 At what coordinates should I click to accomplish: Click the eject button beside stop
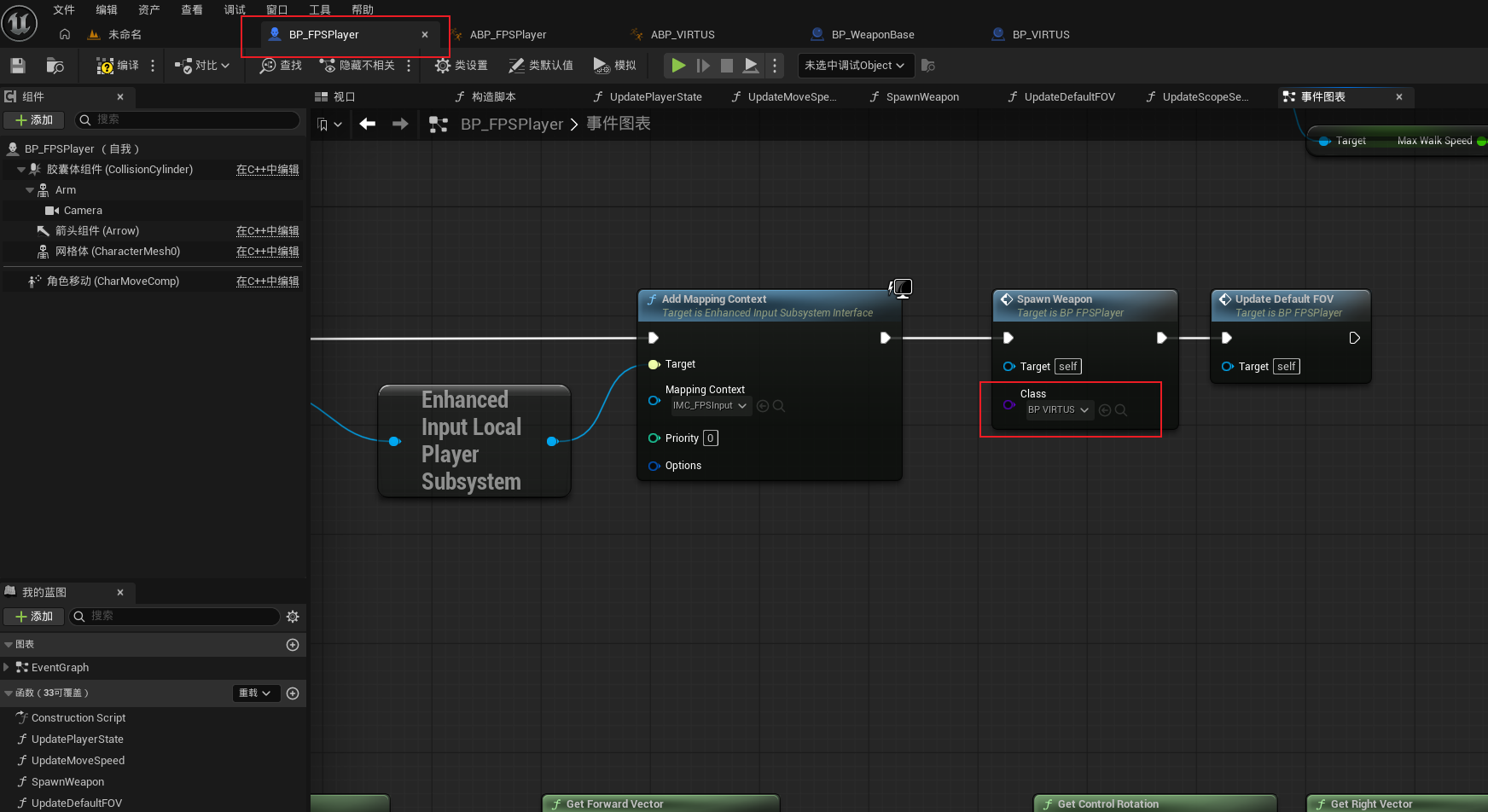[x=751, y=66]
